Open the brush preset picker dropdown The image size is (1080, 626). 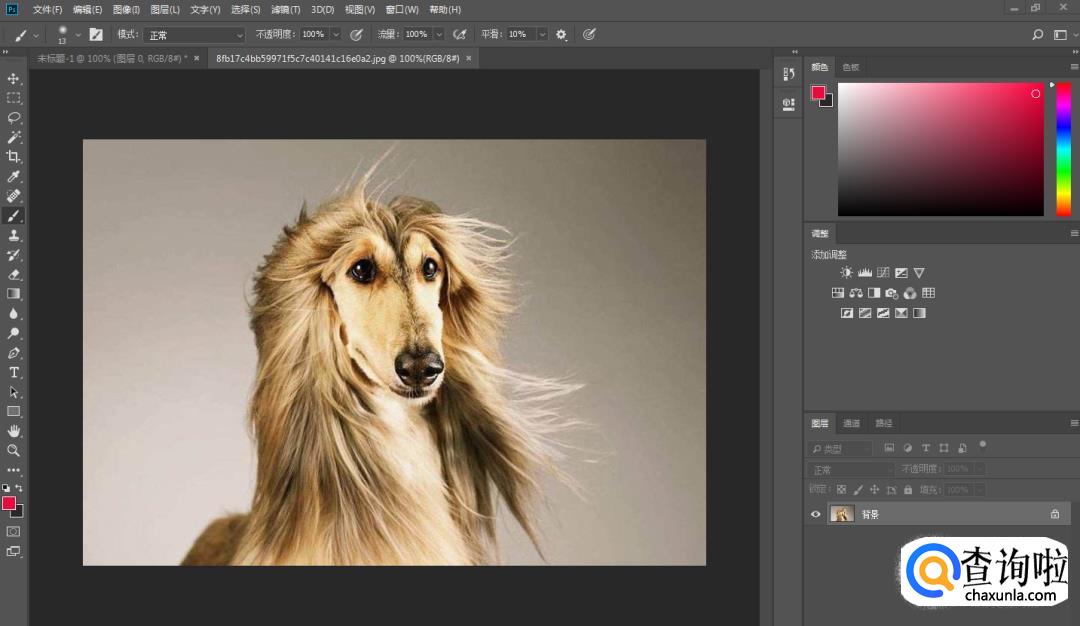pyautogui.click(x=78, y=34)
